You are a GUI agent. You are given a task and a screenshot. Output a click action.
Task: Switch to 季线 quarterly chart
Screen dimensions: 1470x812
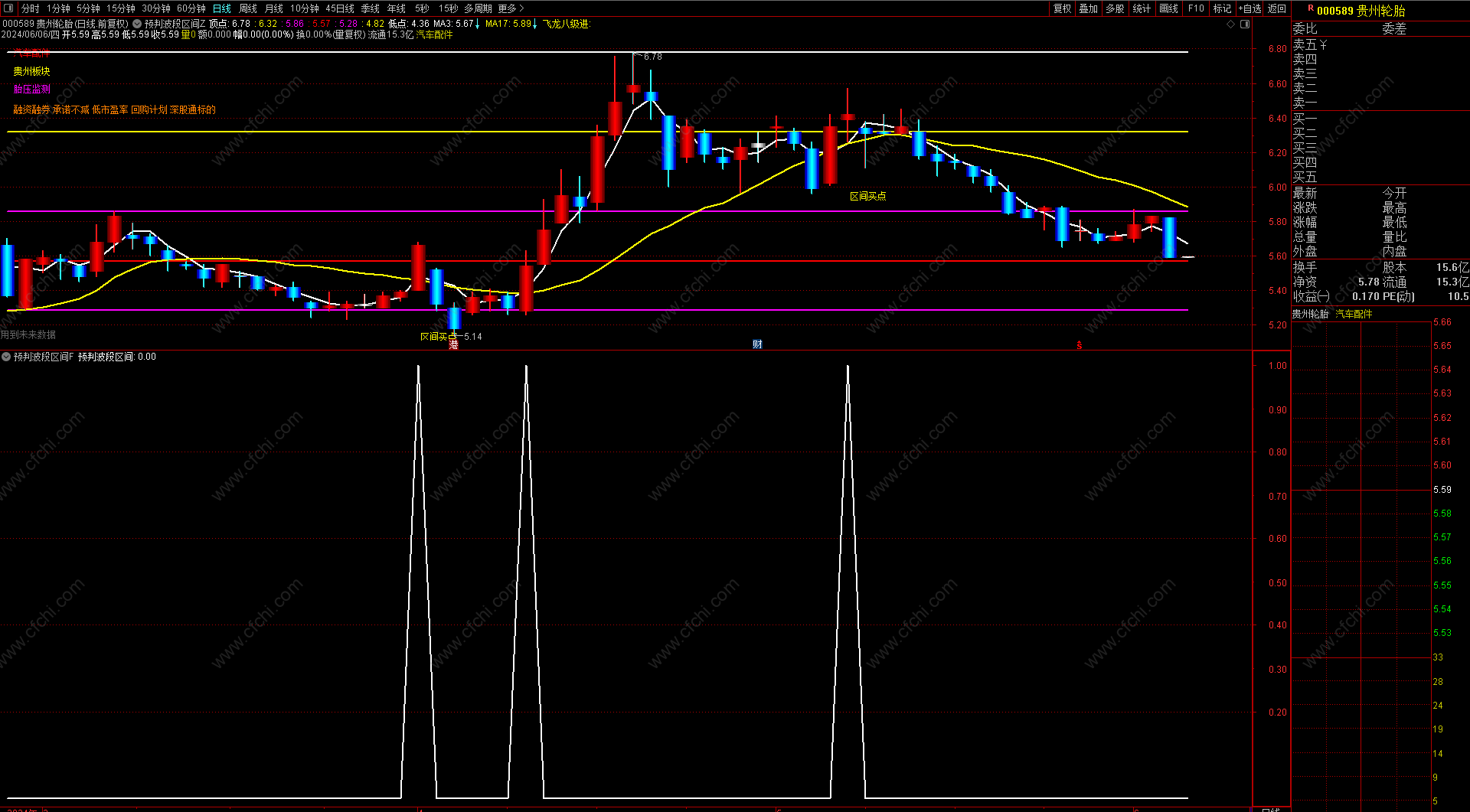click(371, 8)
